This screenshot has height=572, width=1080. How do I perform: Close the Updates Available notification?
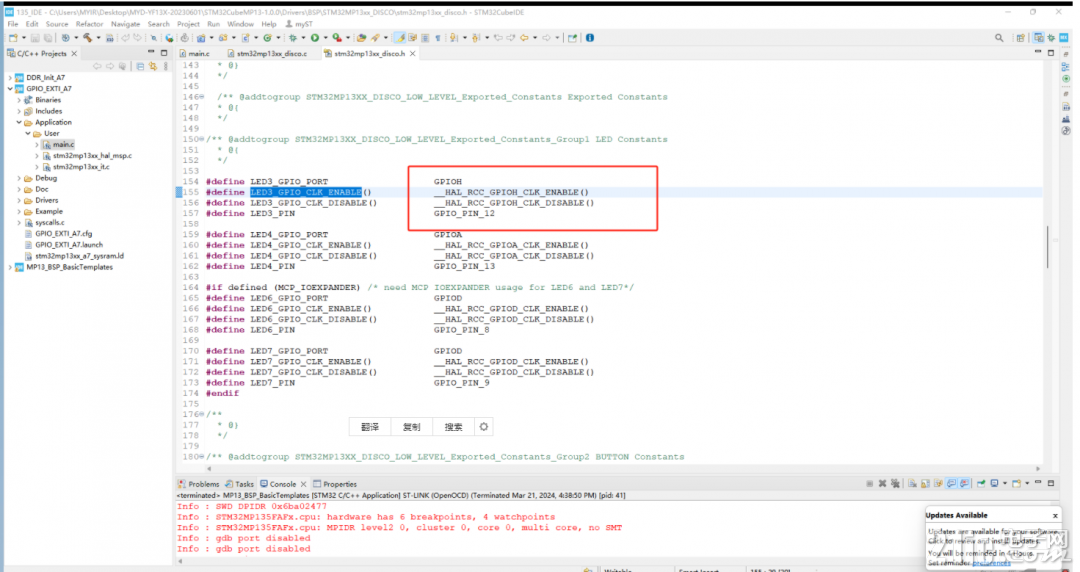pyautogui.click(x=1055, y=515)
